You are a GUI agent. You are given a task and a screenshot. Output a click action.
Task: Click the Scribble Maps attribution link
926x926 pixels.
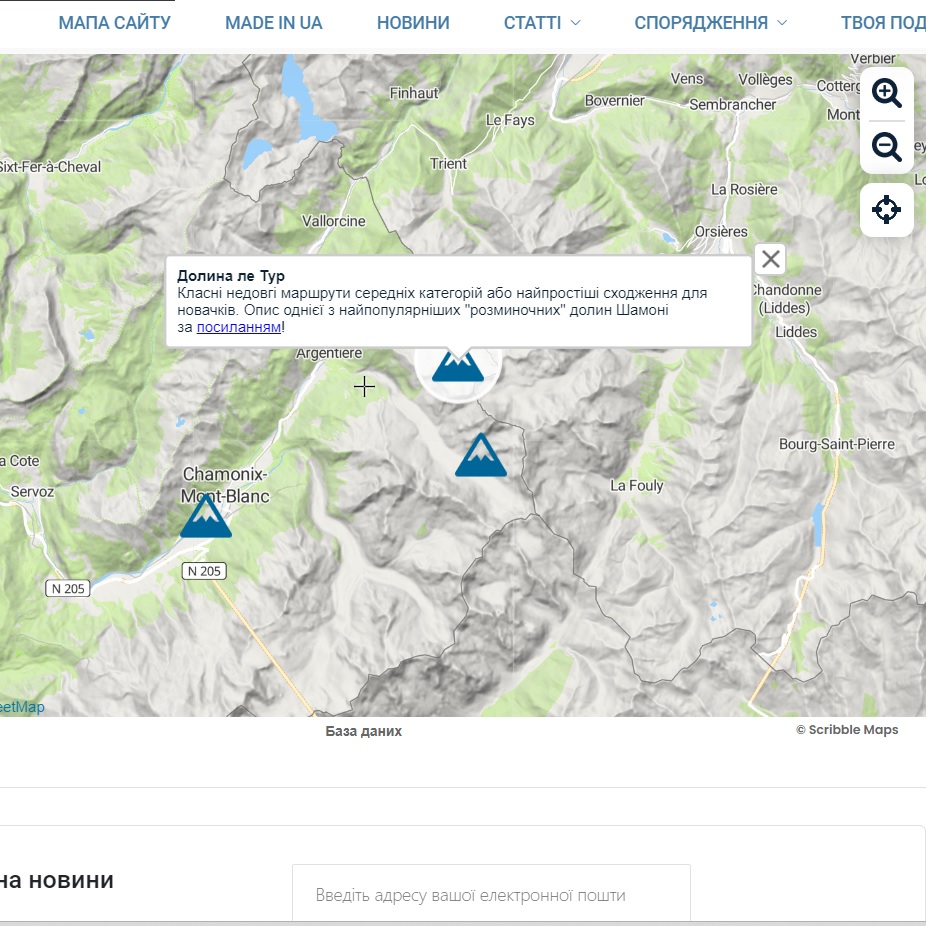(x=847, y=730)
